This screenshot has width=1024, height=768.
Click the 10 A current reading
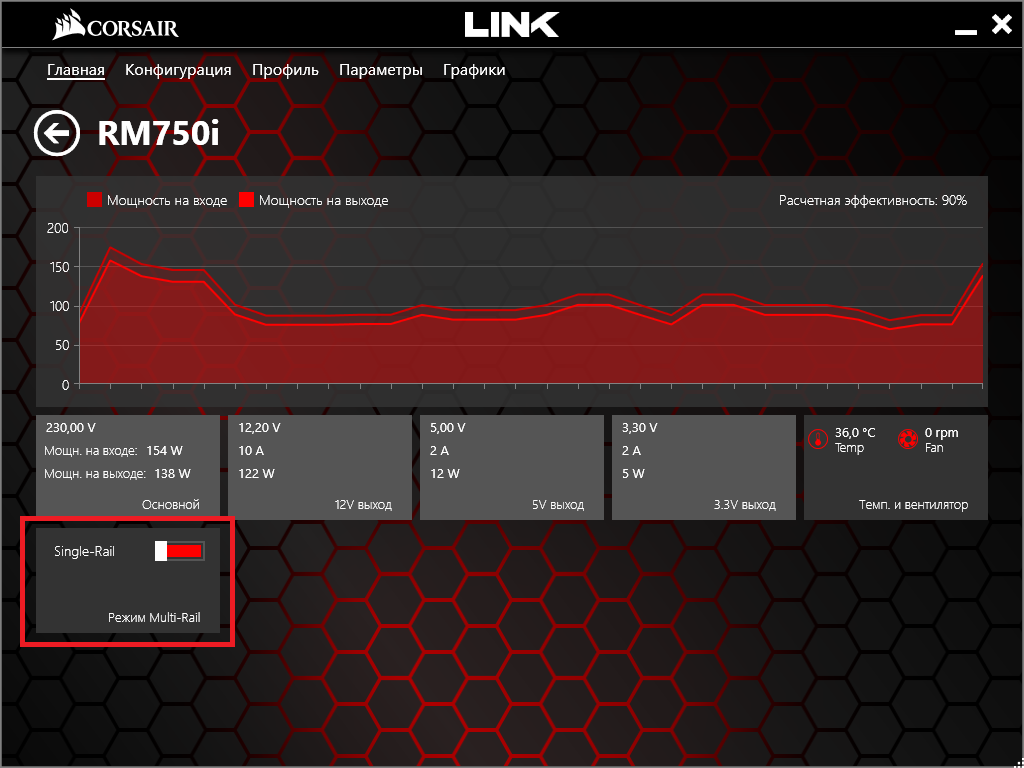click(x=251, y=451)
